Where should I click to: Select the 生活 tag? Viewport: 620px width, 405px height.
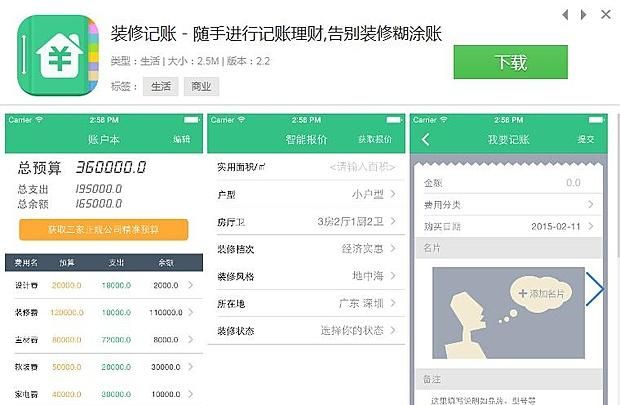point(161,86)
